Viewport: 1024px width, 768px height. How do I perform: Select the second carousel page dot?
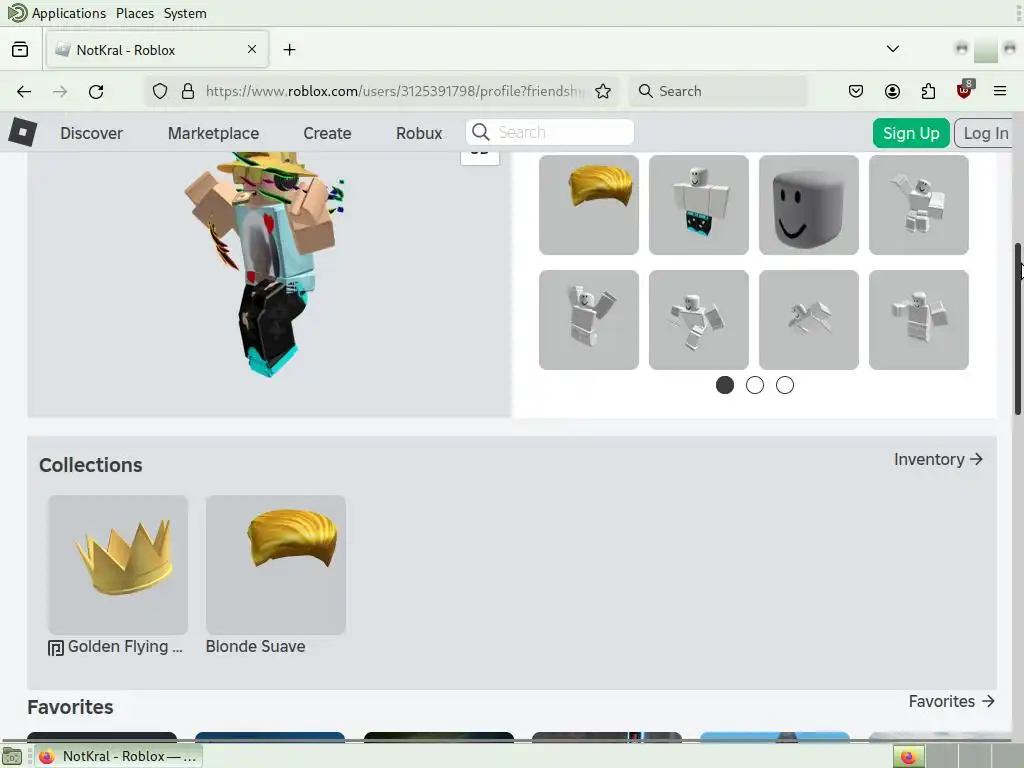click(x=755, y=385)
